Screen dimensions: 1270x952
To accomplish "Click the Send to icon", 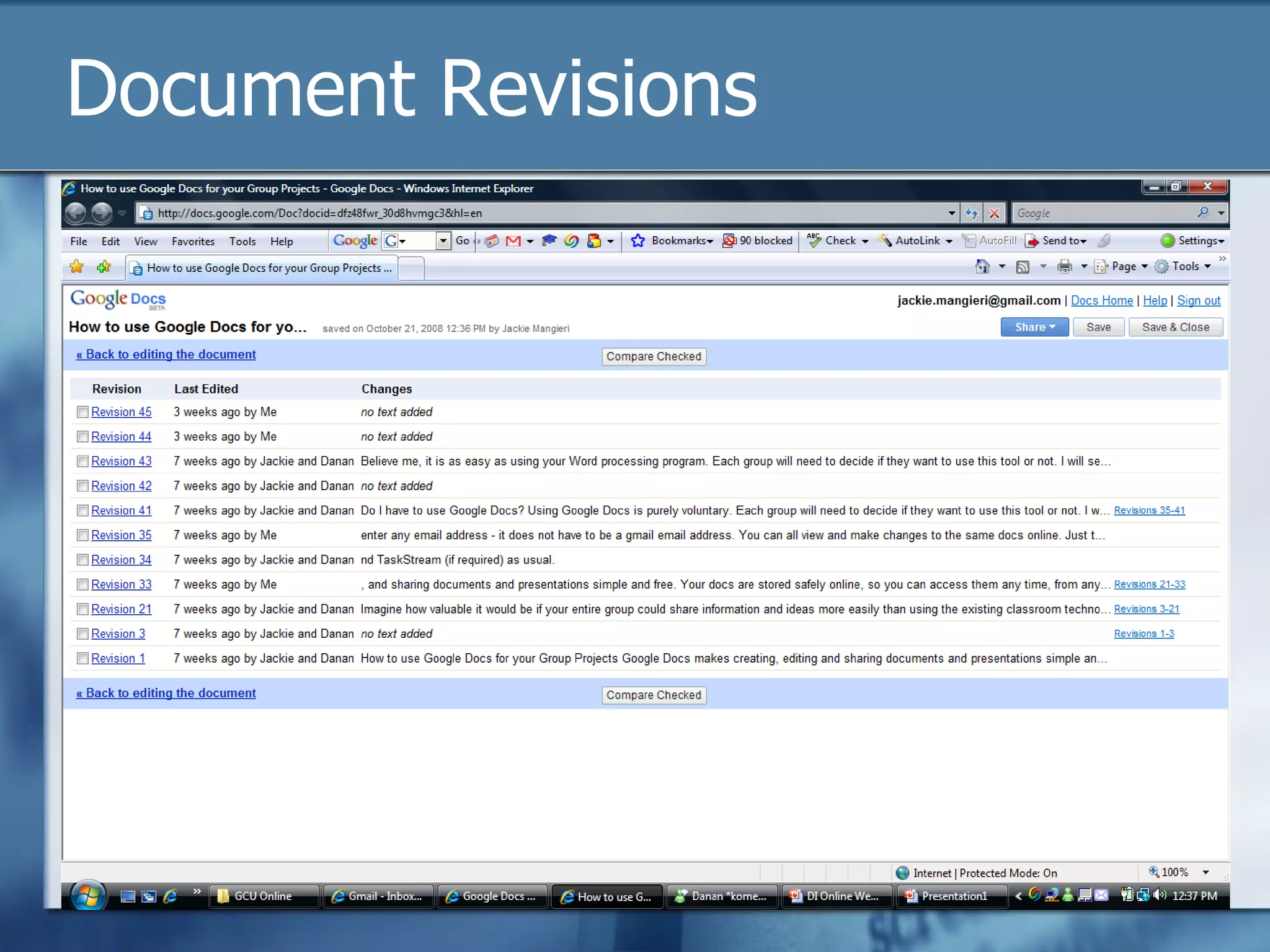I will [x=1032, y=241].
